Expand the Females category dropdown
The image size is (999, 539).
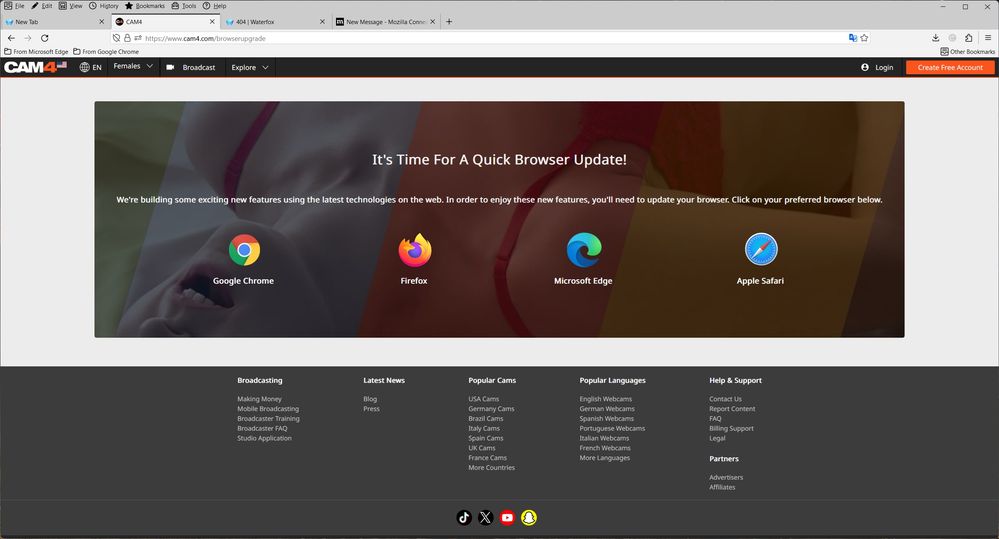point(133,66)
